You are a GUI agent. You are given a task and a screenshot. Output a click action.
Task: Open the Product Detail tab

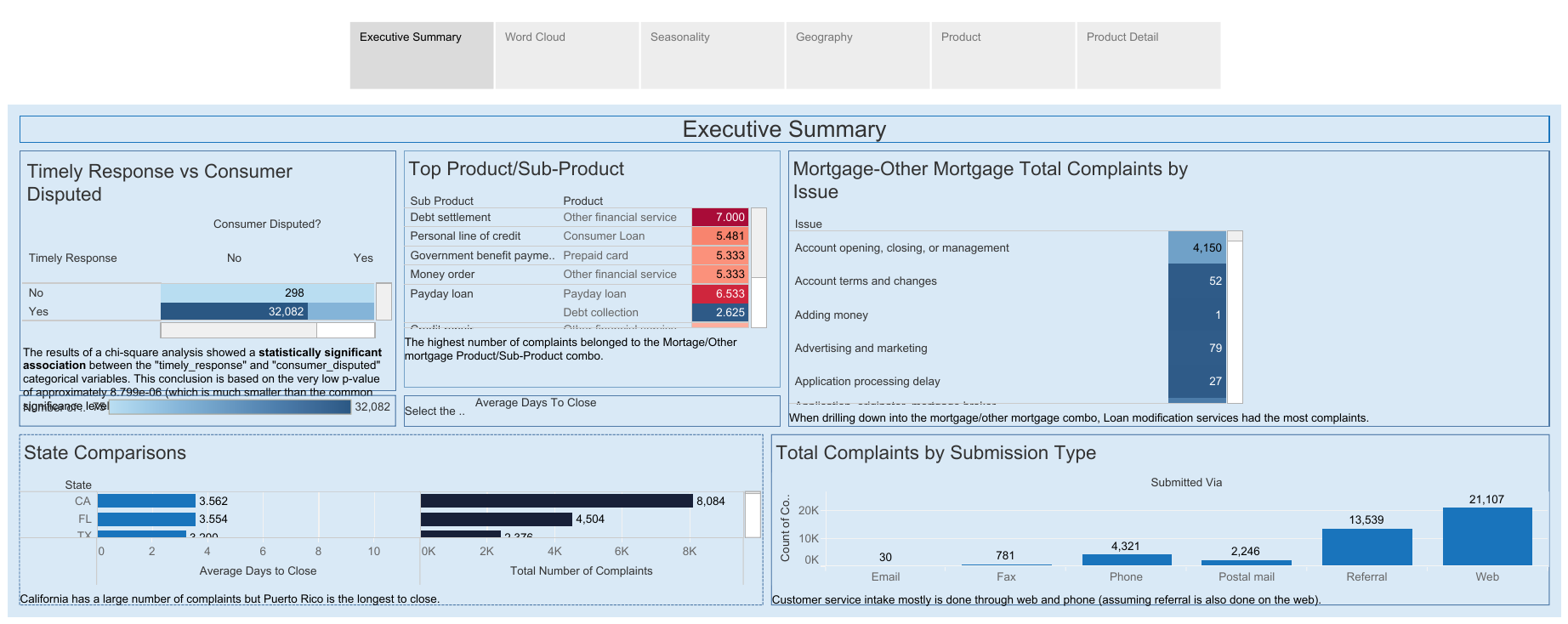(x=1149, y=55)
